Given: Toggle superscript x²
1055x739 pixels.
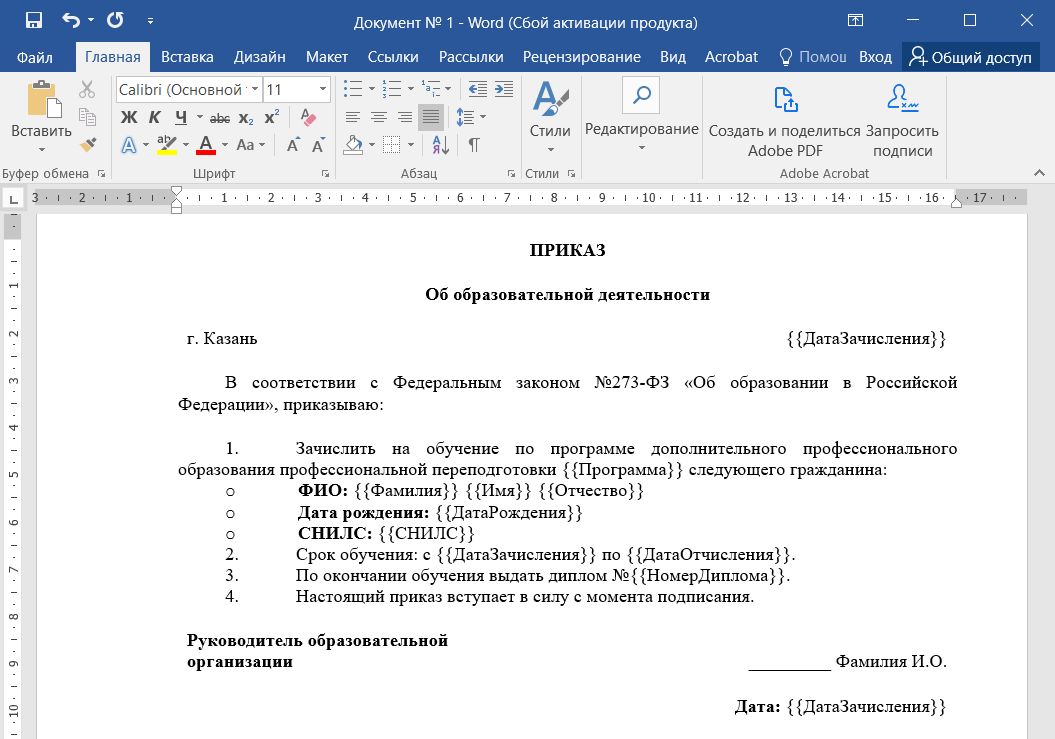Looking at the screenshot, I should pos(271,118).
